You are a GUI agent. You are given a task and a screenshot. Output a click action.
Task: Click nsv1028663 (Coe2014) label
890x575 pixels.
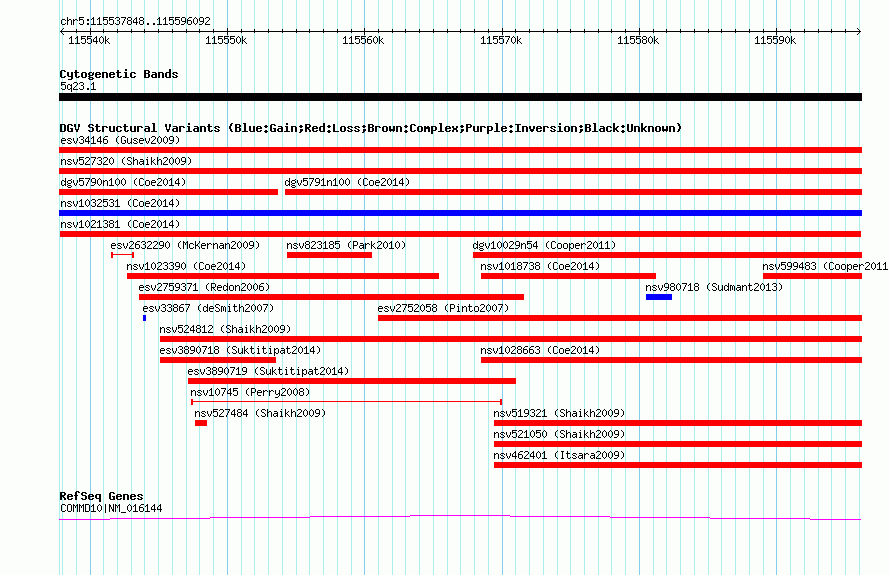[540, 350]
